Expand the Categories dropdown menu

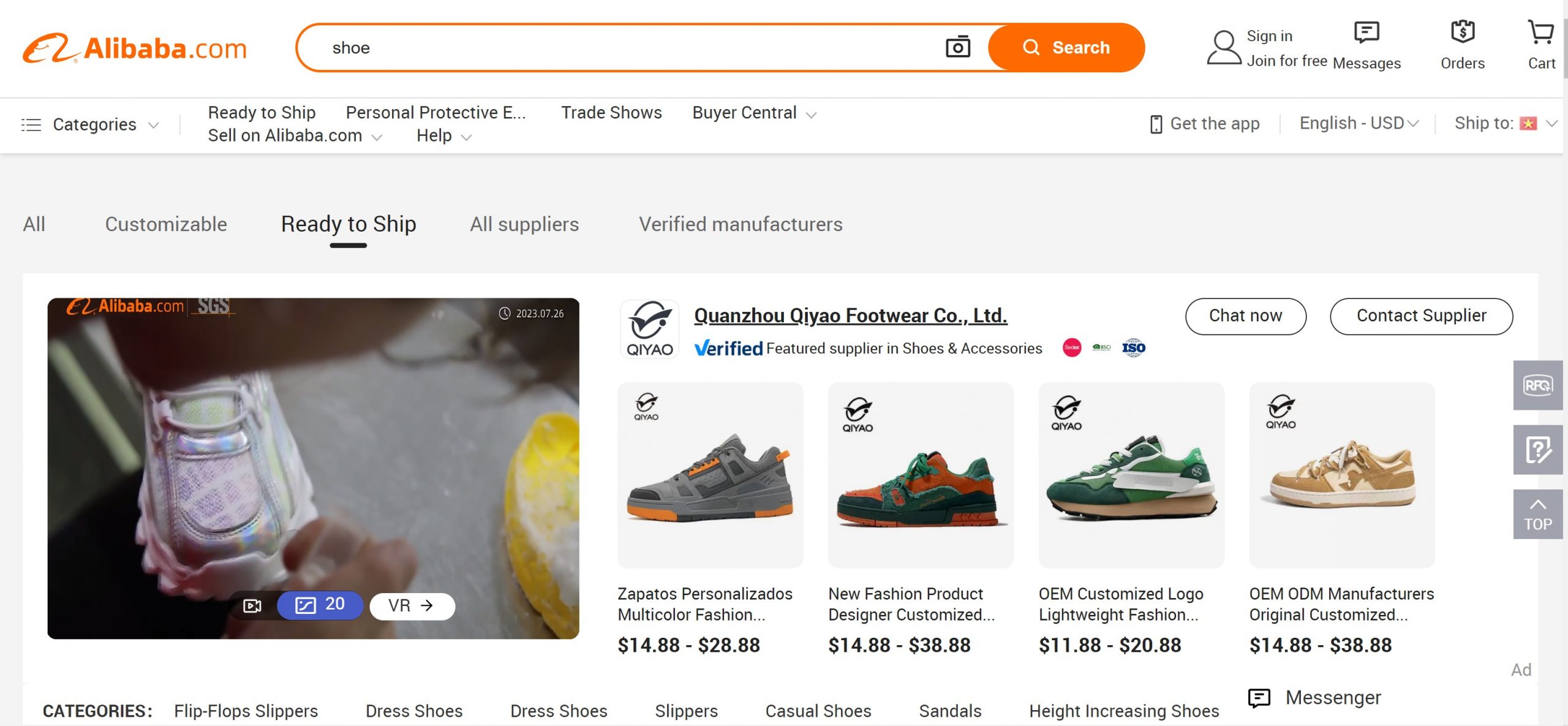[91, 124]
